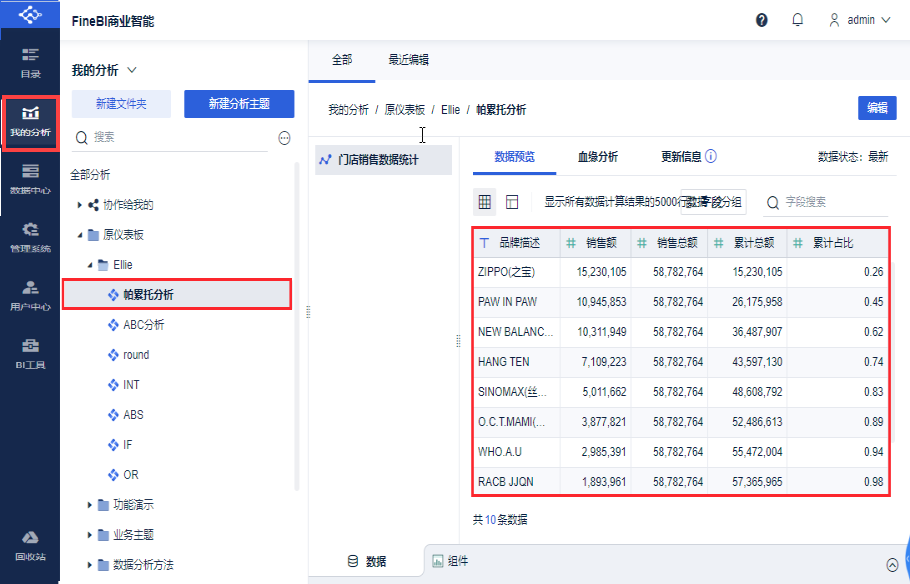This screenshot has height=584, width=910.
Task: Click Ellie in the breadcrumb
Action: coord(450,110)
